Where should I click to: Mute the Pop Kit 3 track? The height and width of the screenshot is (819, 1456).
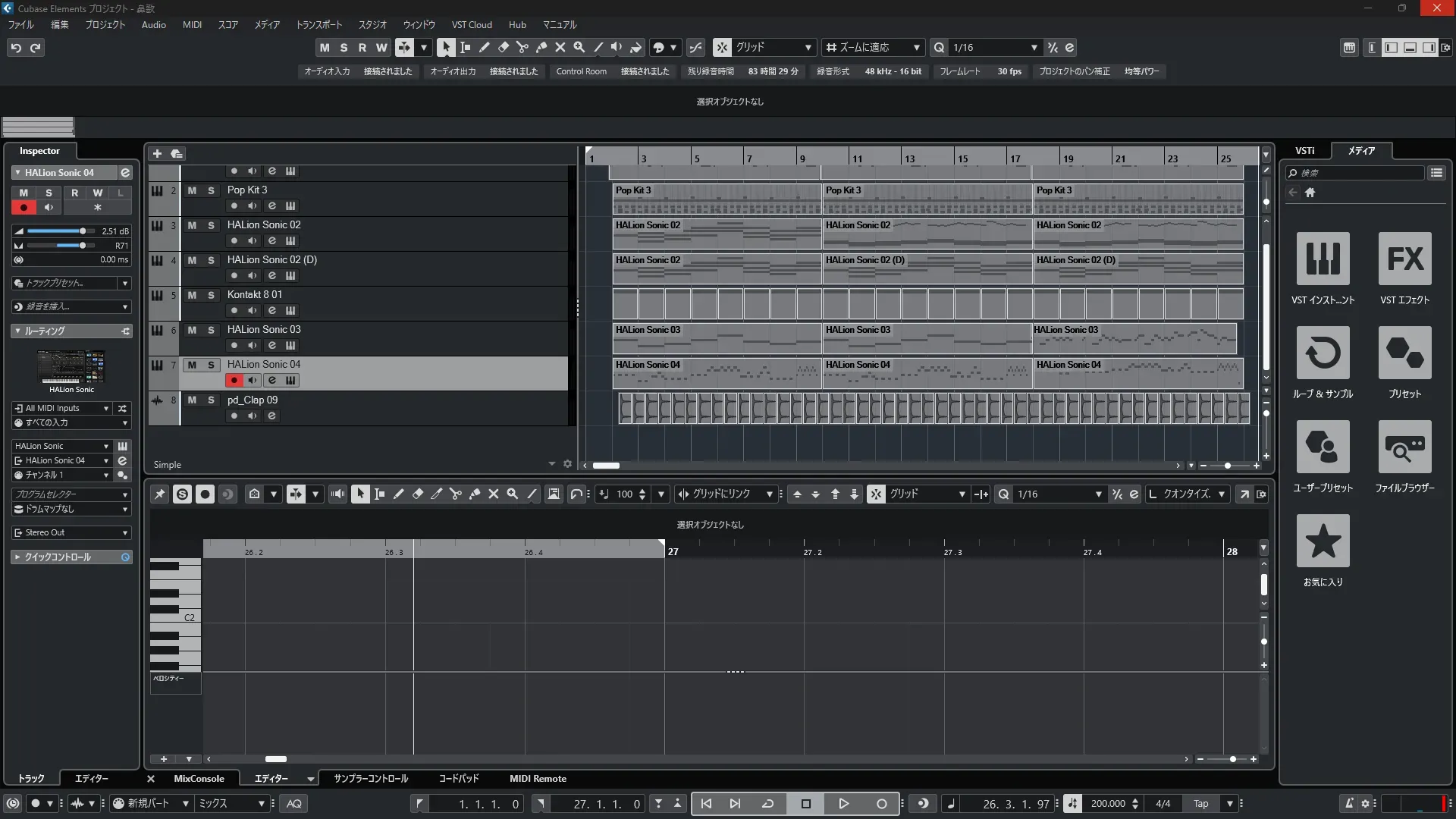click(x=192, y=190)
